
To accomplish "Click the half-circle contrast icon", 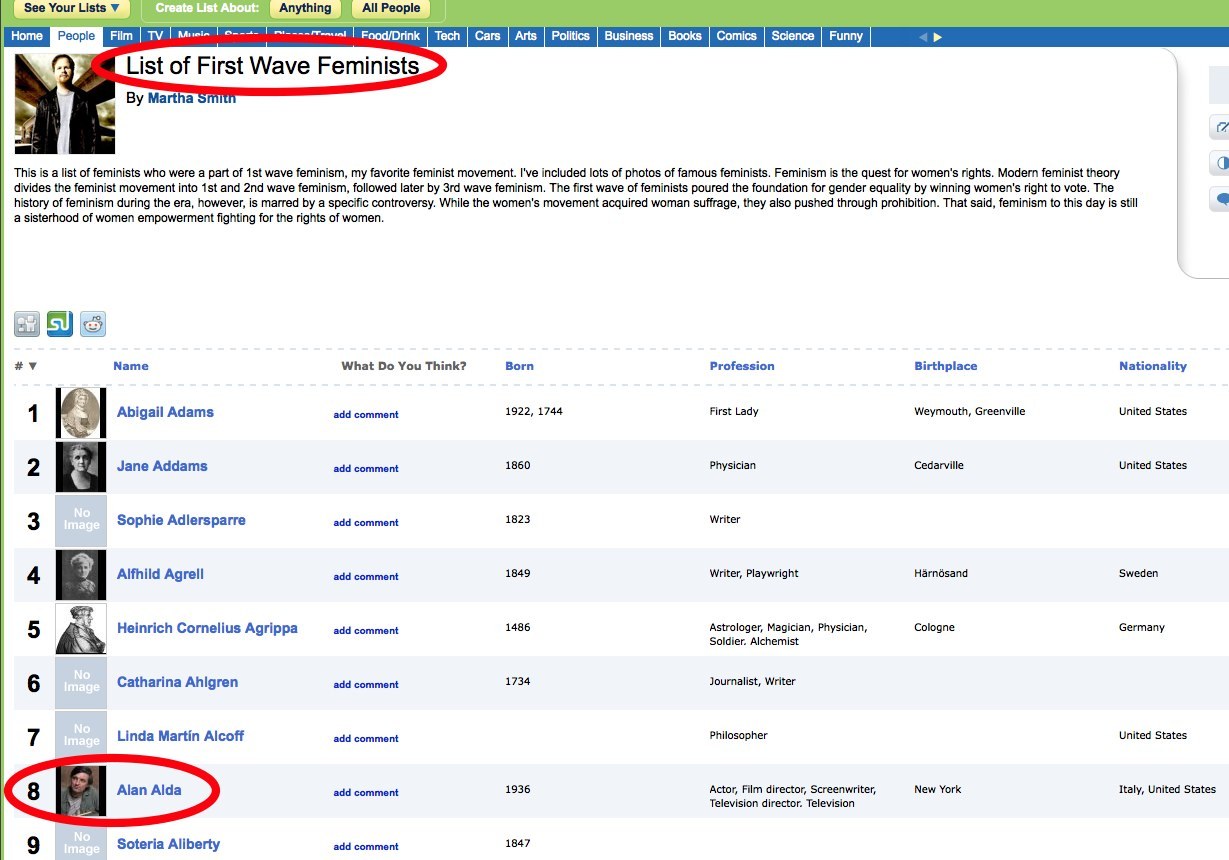I will (1221, 163).
